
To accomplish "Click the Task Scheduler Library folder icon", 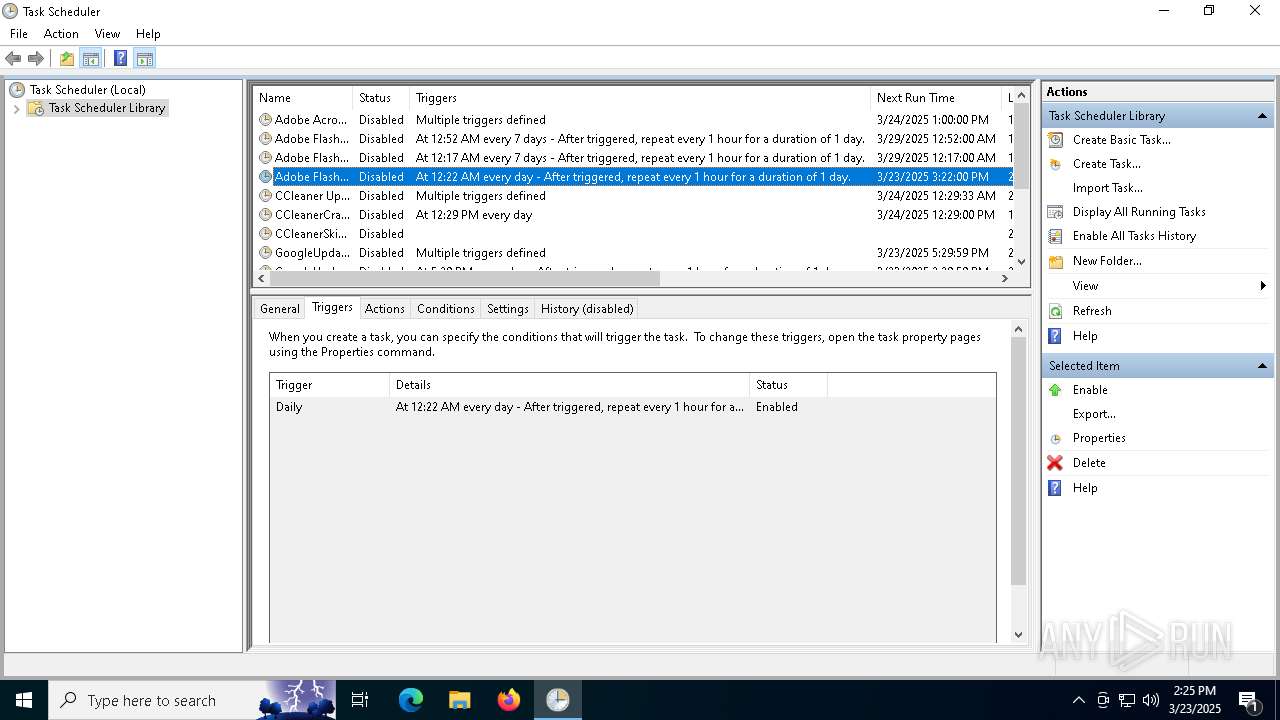I will [36, 108].
